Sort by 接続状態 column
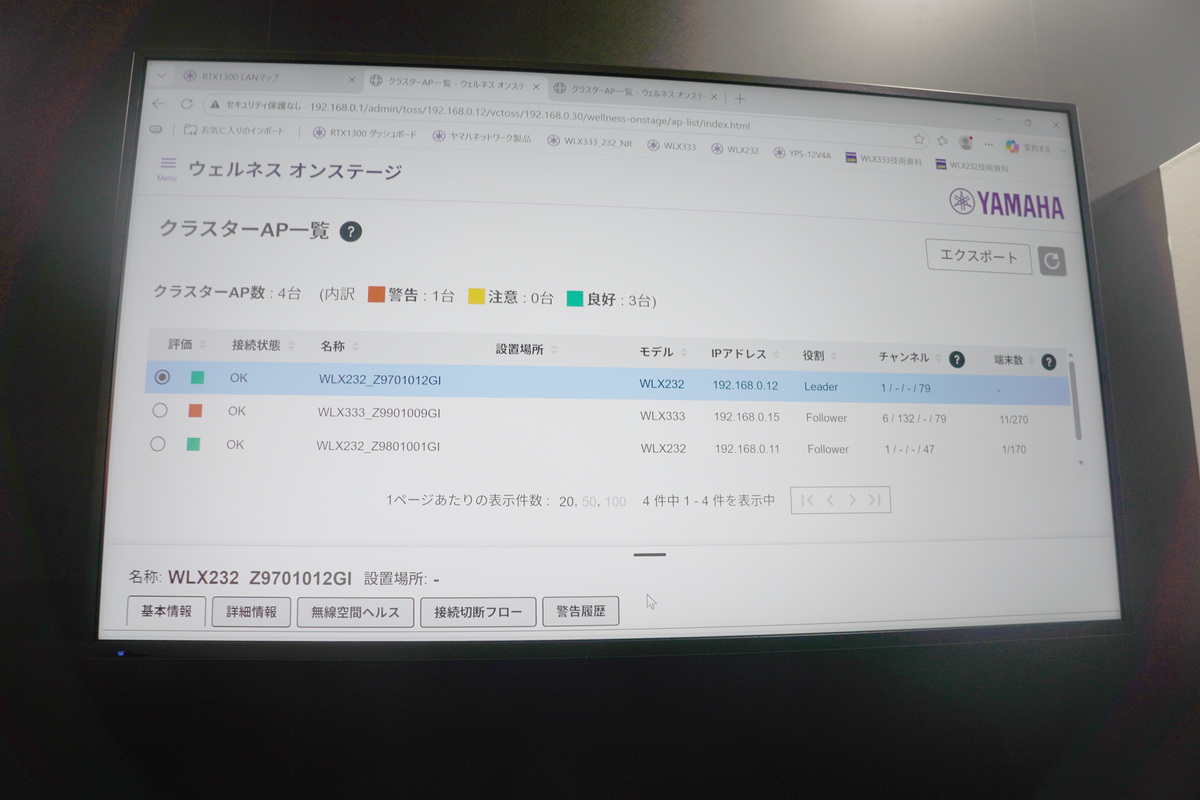This screenshot has height=800, width=1200. pos(263,345)
